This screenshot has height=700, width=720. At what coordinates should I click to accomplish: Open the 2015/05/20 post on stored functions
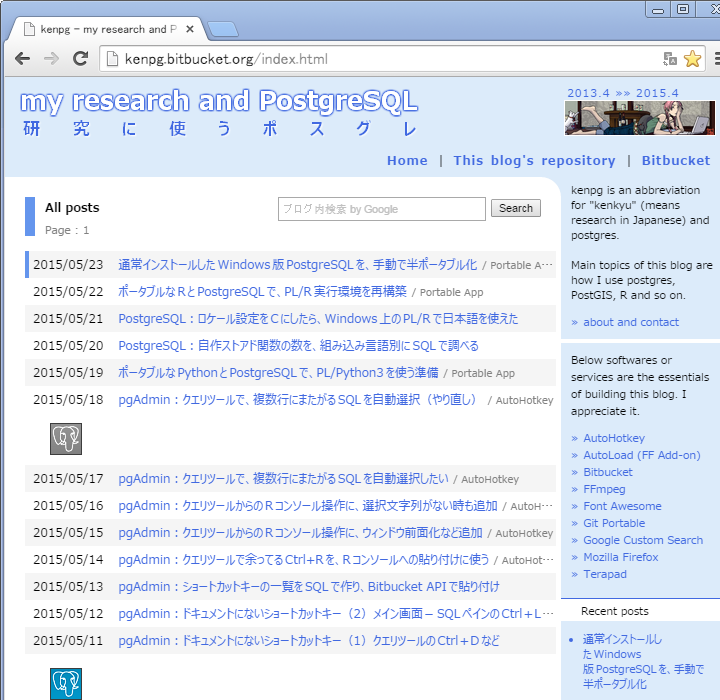pyautogui.click(x=298, y=345)
